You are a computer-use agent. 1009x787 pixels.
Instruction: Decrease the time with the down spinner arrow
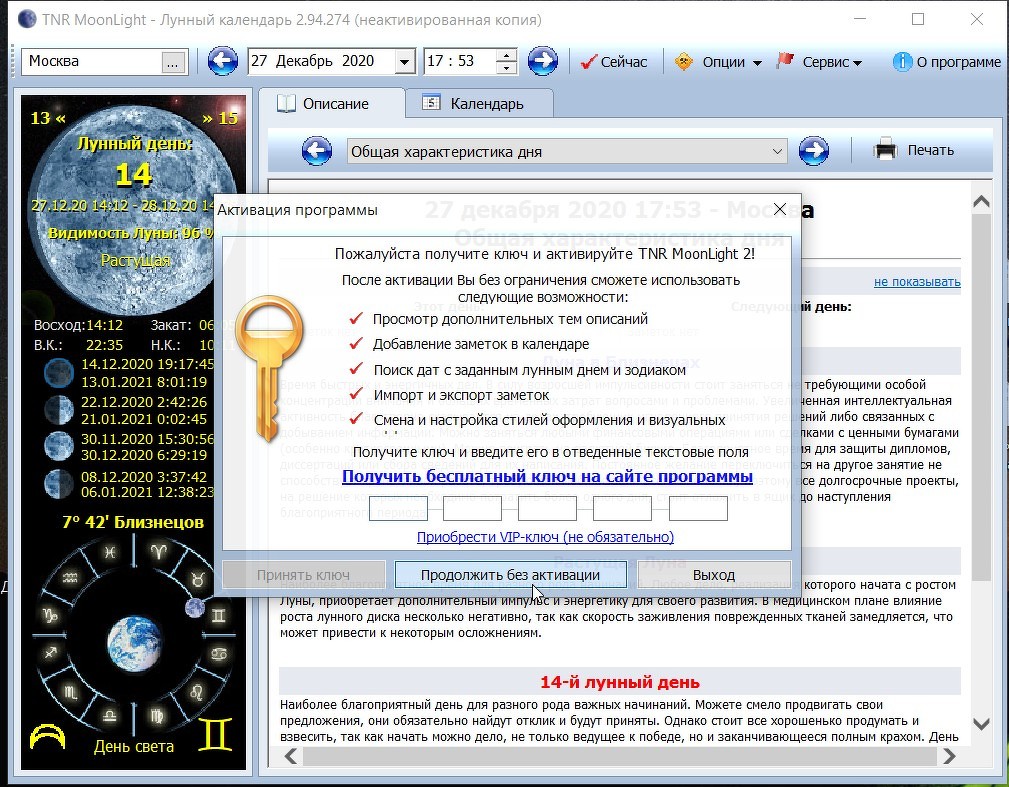[x=506, y=68]
